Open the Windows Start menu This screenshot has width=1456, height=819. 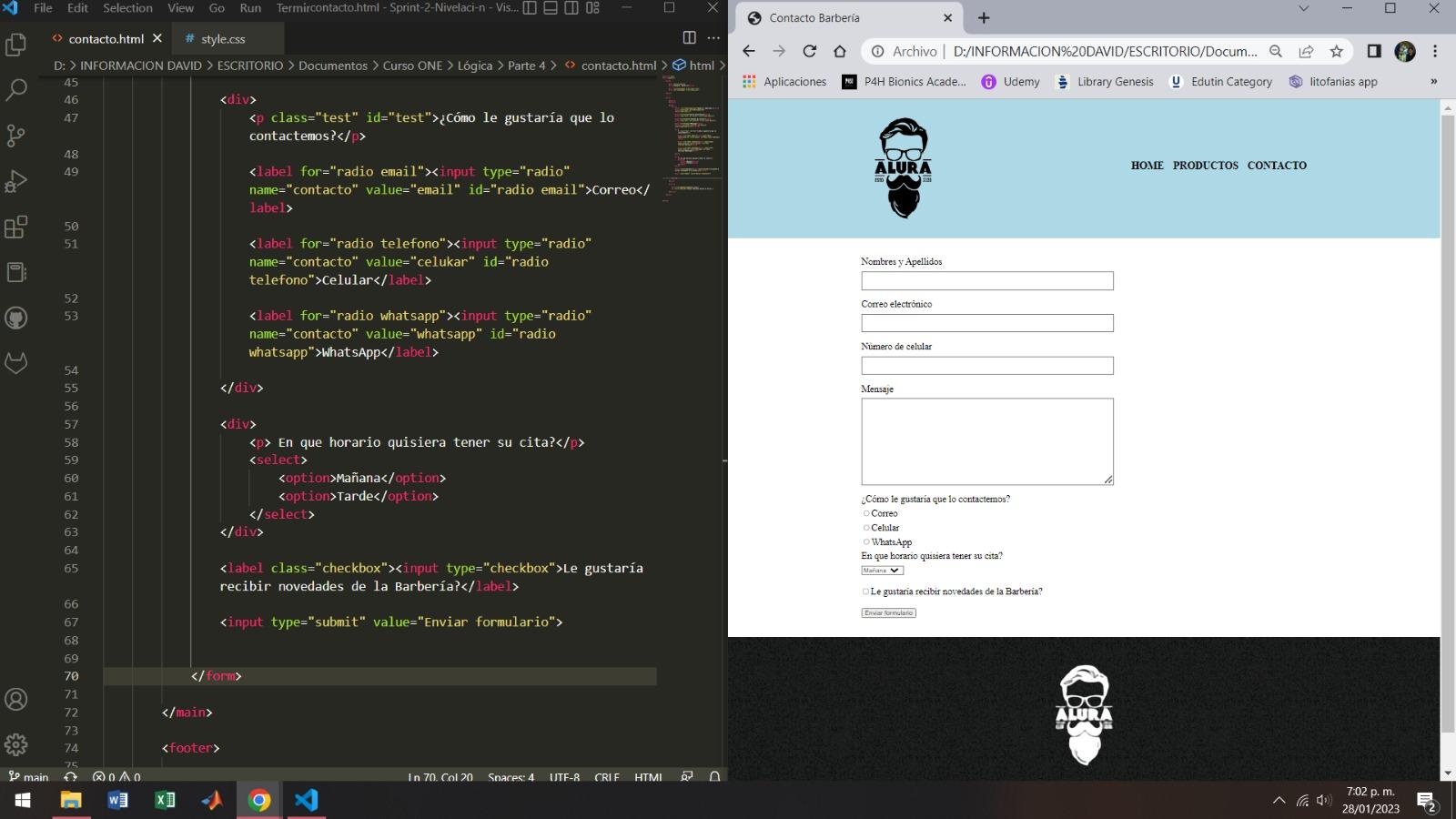pyautogui.click(x=23, y=800)
